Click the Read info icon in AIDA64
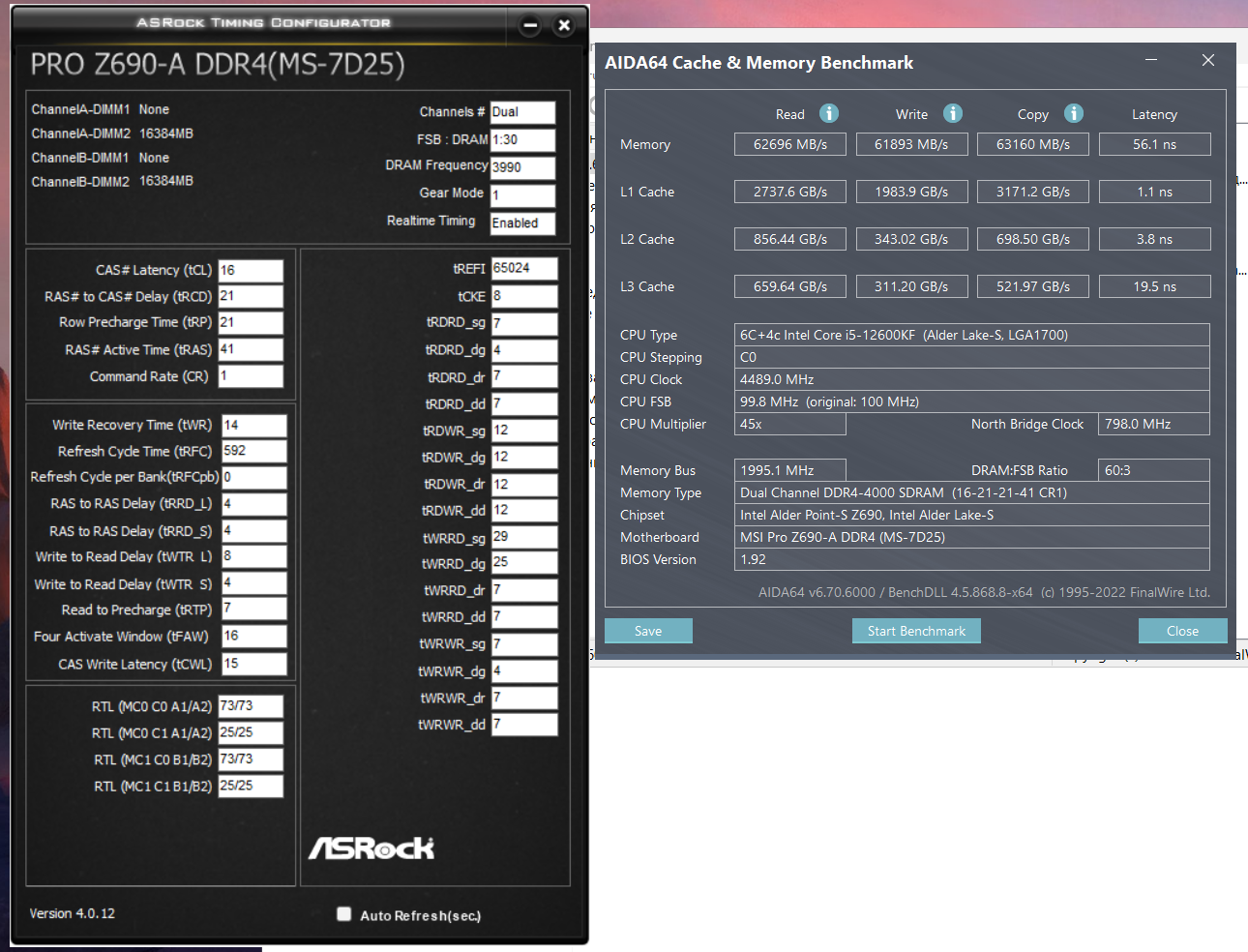1248x952 pixels. click(x=829, y=113)
